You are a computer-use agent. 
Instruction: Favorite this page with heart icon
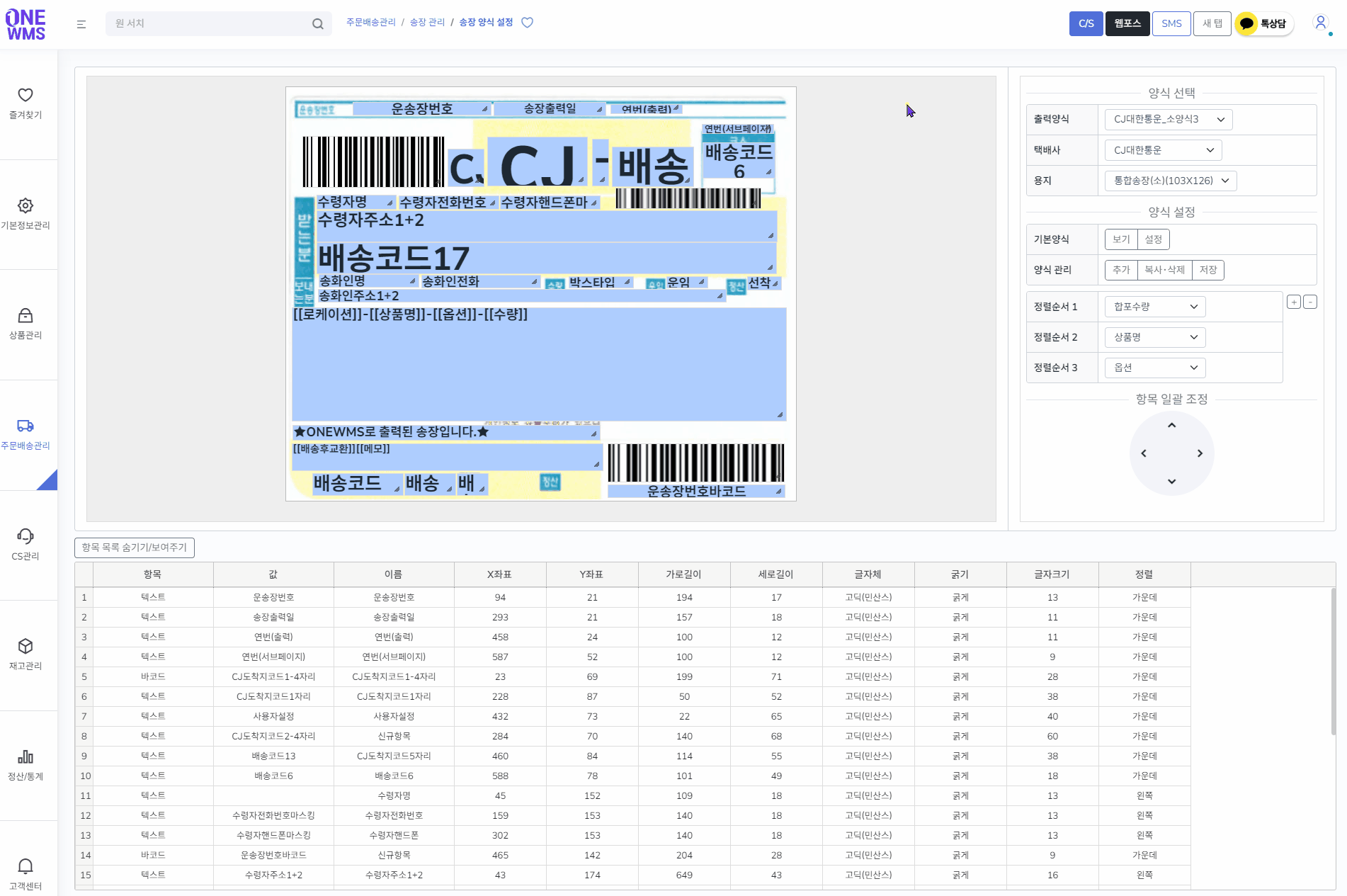coord(527,23)
